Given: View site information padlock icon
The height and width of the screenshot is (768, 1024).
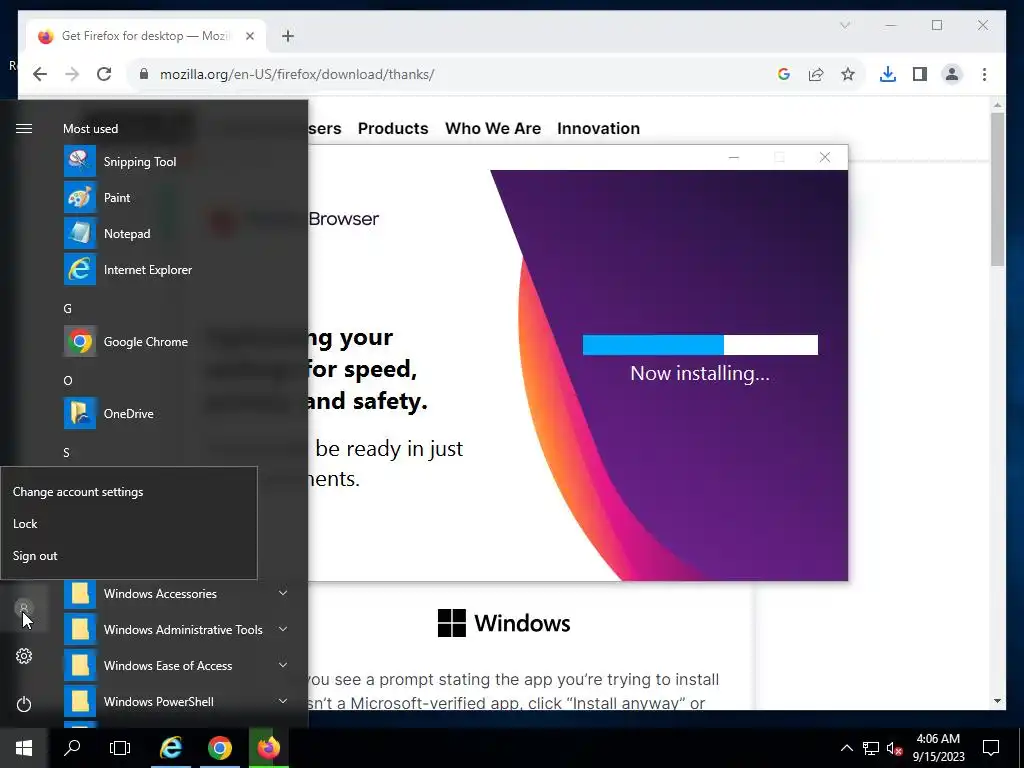Looking at the screenshot, I should coord(144,74).
